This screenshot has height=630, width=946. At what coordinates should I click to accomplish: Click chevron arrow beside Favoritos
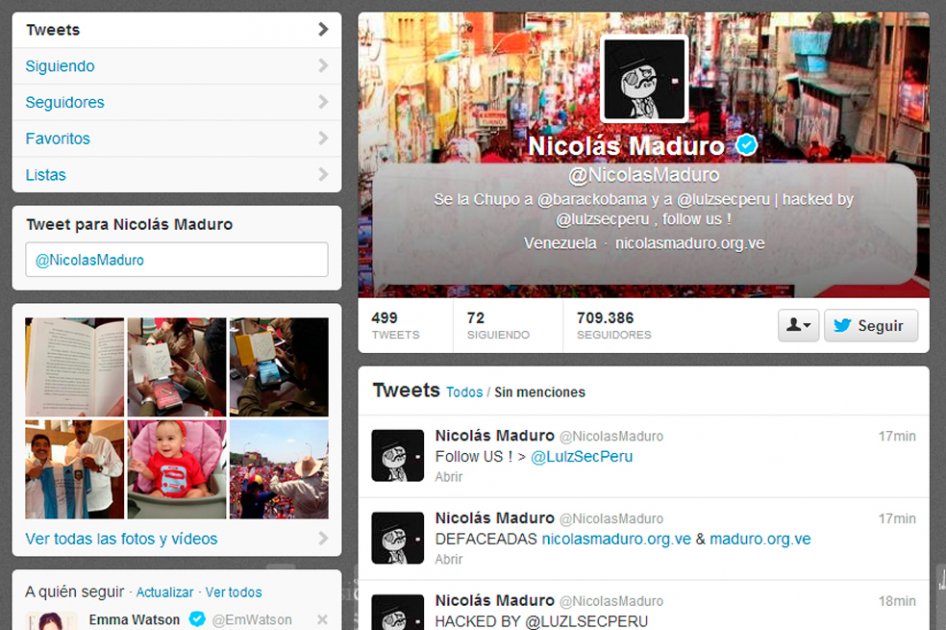(x=323, y=138)
